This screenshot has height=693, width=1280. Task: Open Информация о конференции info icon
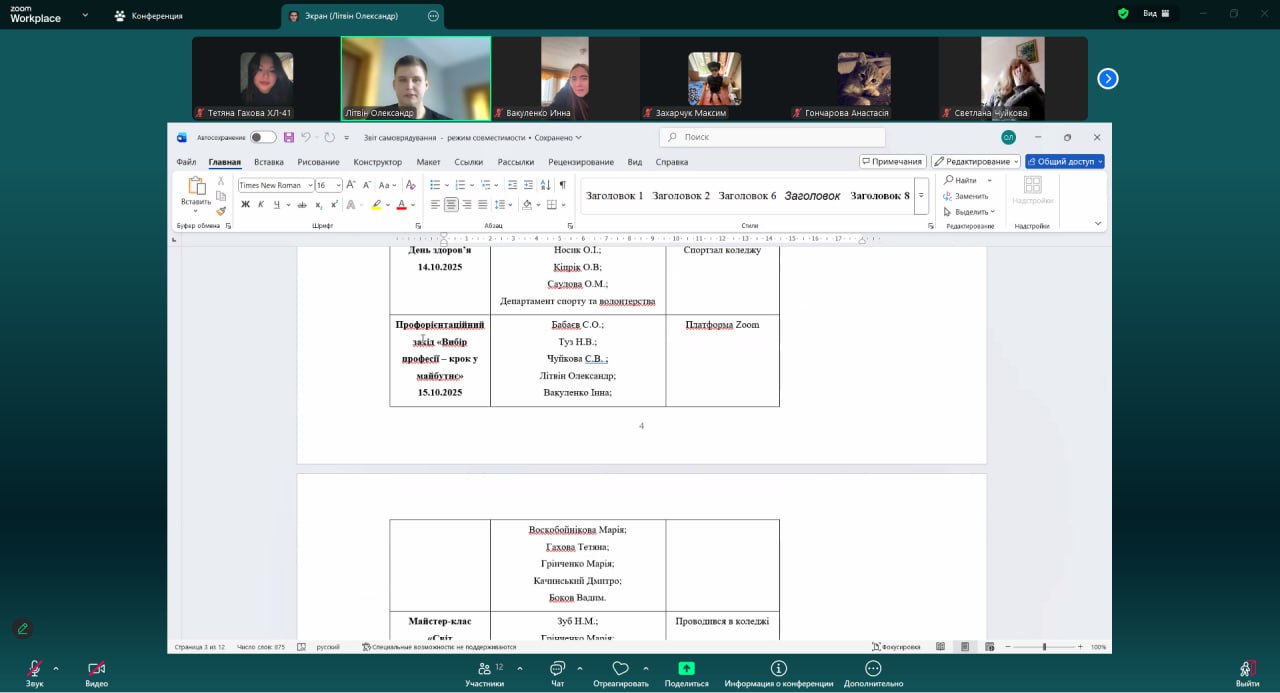(x=778, y=668)
